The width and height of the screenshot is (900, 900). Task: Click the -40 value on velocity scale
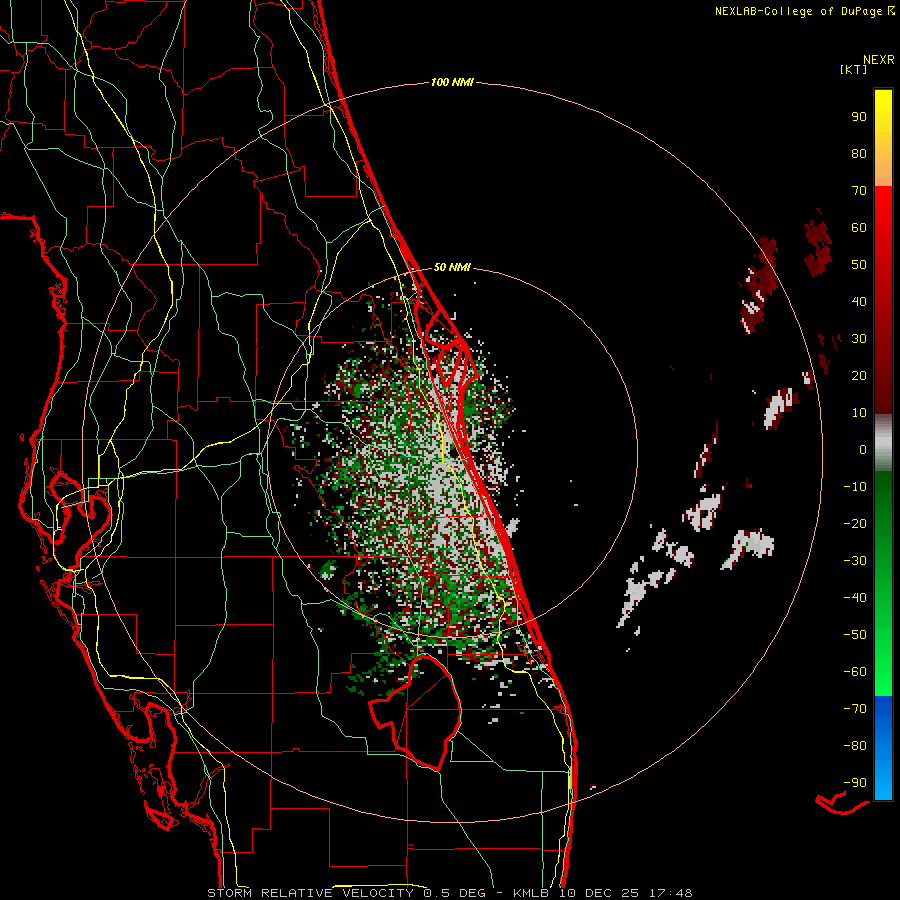(x=856, y=598)
